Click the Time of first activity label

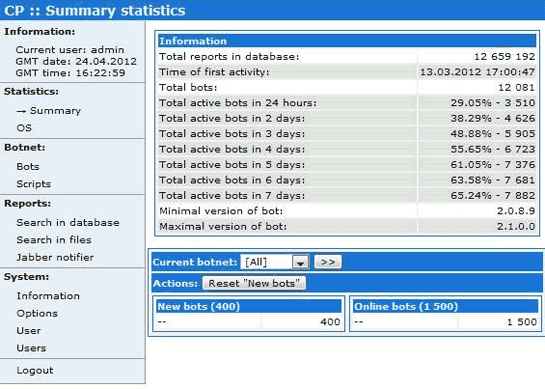pos(214,72)
